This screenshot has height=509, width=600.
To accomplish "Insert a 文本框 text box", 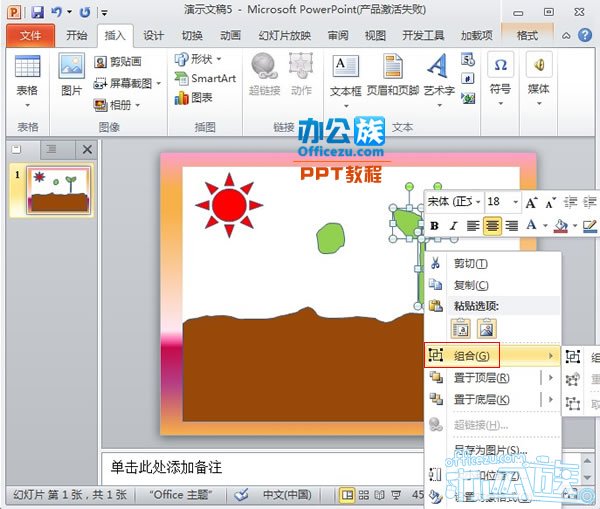I will point(346,81).
